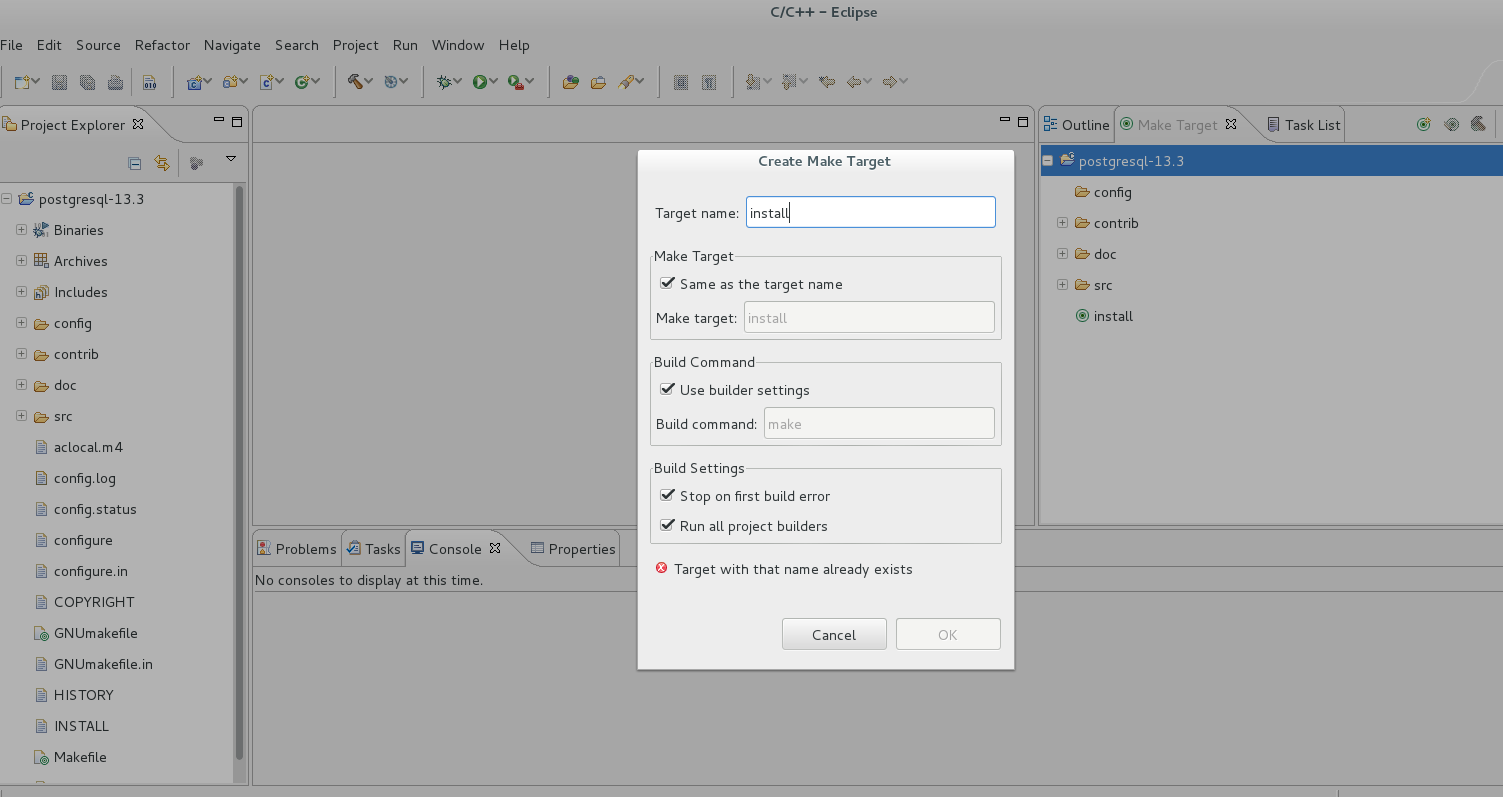This screenshot has width=1503, height=797.
Task: Click the Cancel button in dialog
Action: click(x=834, y=635)
